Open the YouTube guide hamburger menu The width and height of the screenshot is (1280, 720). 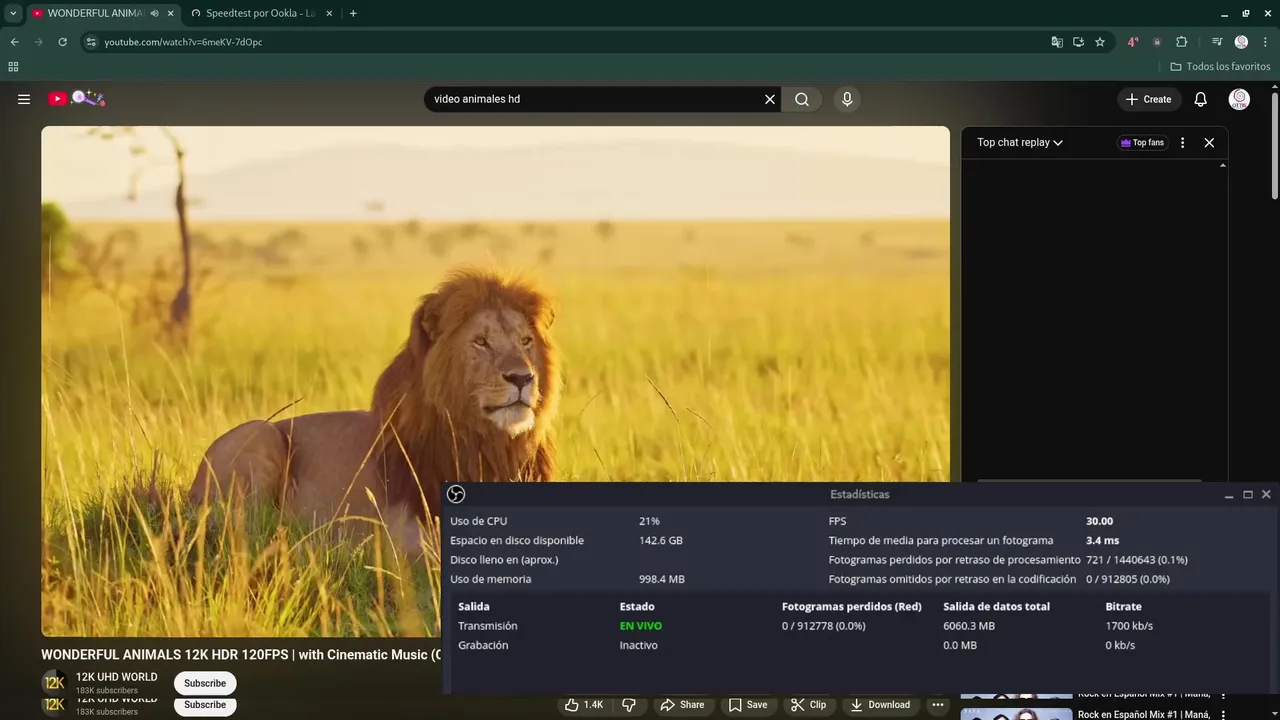tap(24, 99)
